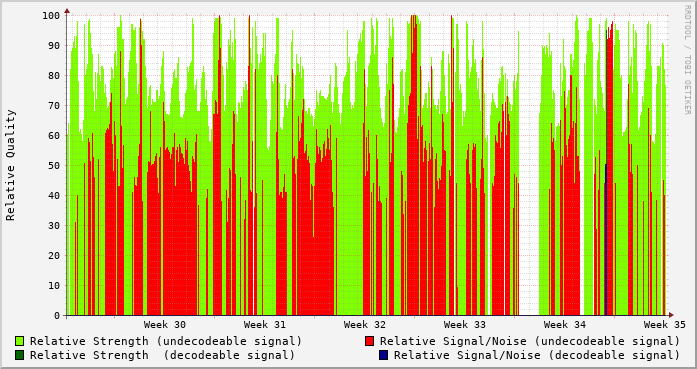Image resolution: width=697 pixels, height=369 pixels.
Task: Select the Week 33 axis label
Action: coord(465,325)
